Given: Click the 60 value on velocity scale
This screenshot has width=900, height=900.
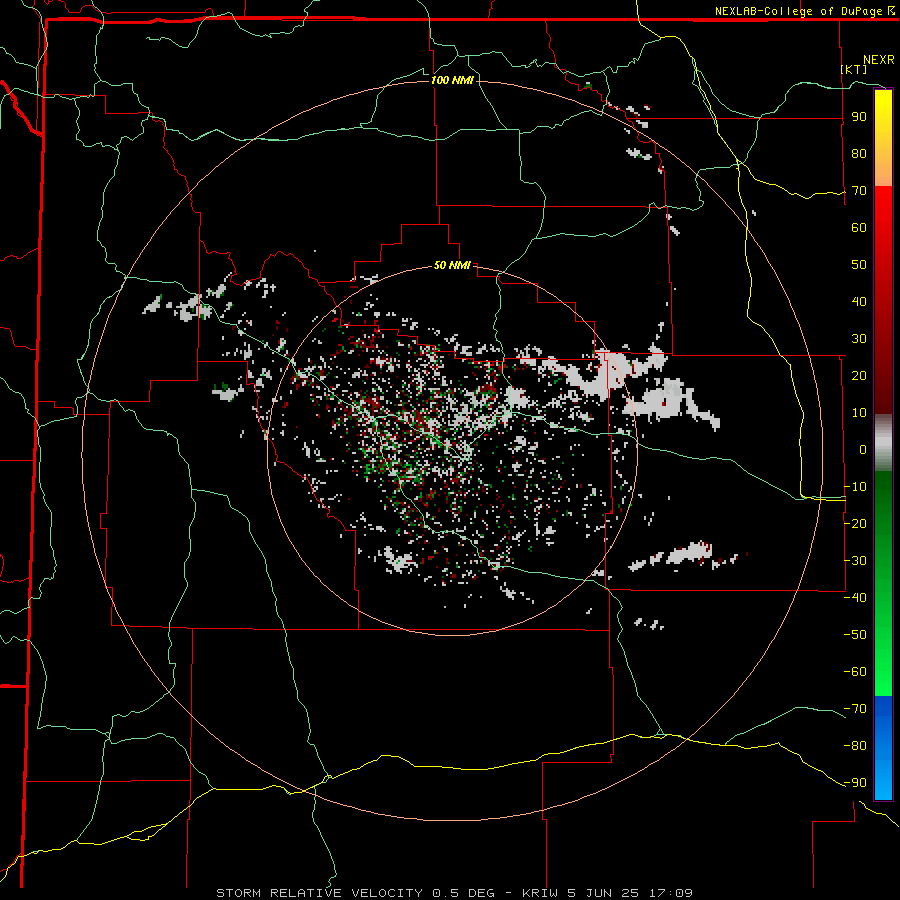Looking at the screenshot, I should tap(859, 228).
